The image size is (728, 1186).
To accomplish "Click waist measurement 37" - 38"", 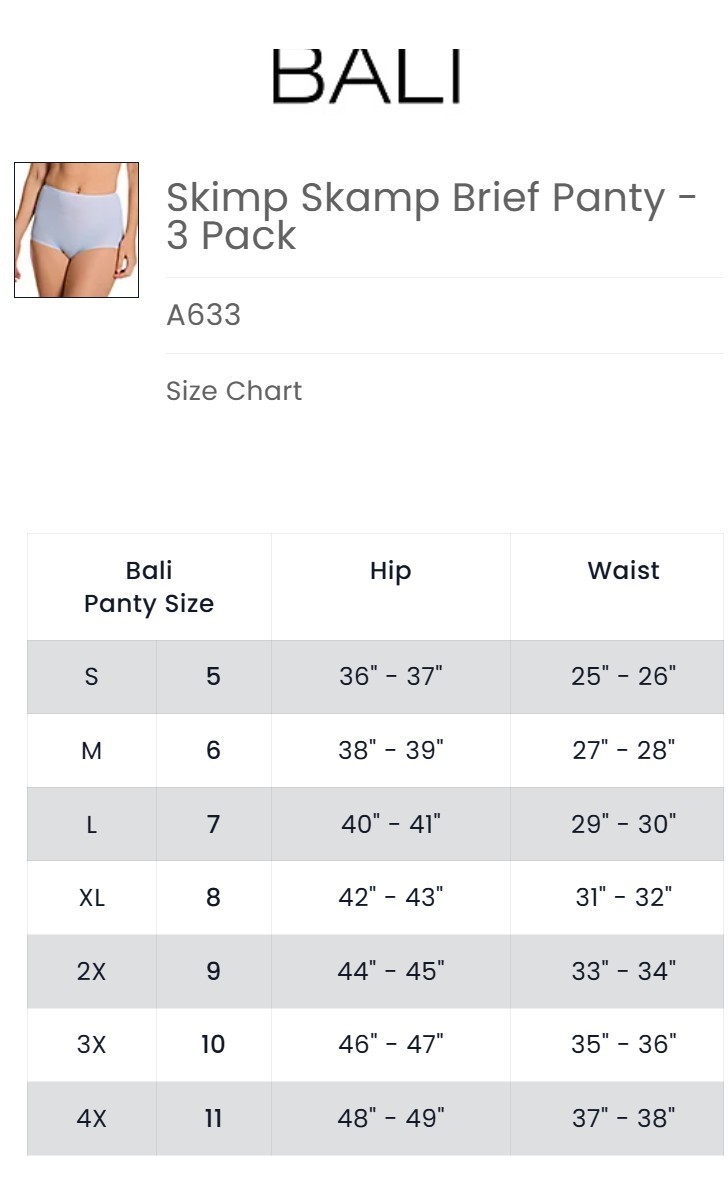I will point(623,1118).
